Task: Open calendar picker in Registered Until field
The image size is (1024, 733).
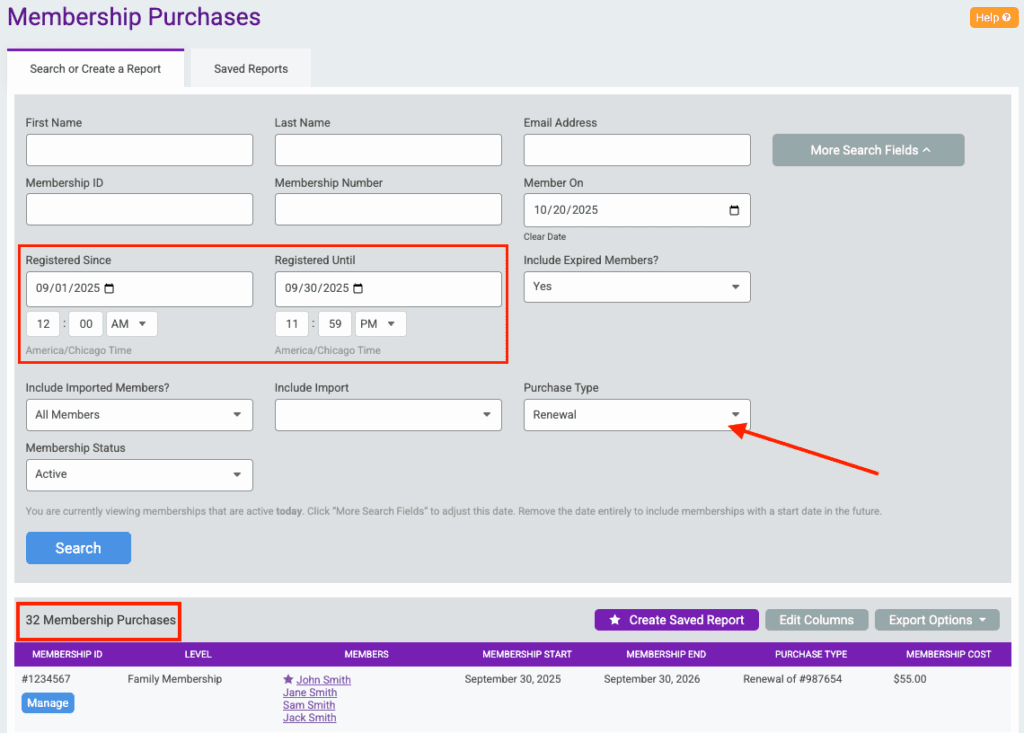Action: tap(359, 289)
